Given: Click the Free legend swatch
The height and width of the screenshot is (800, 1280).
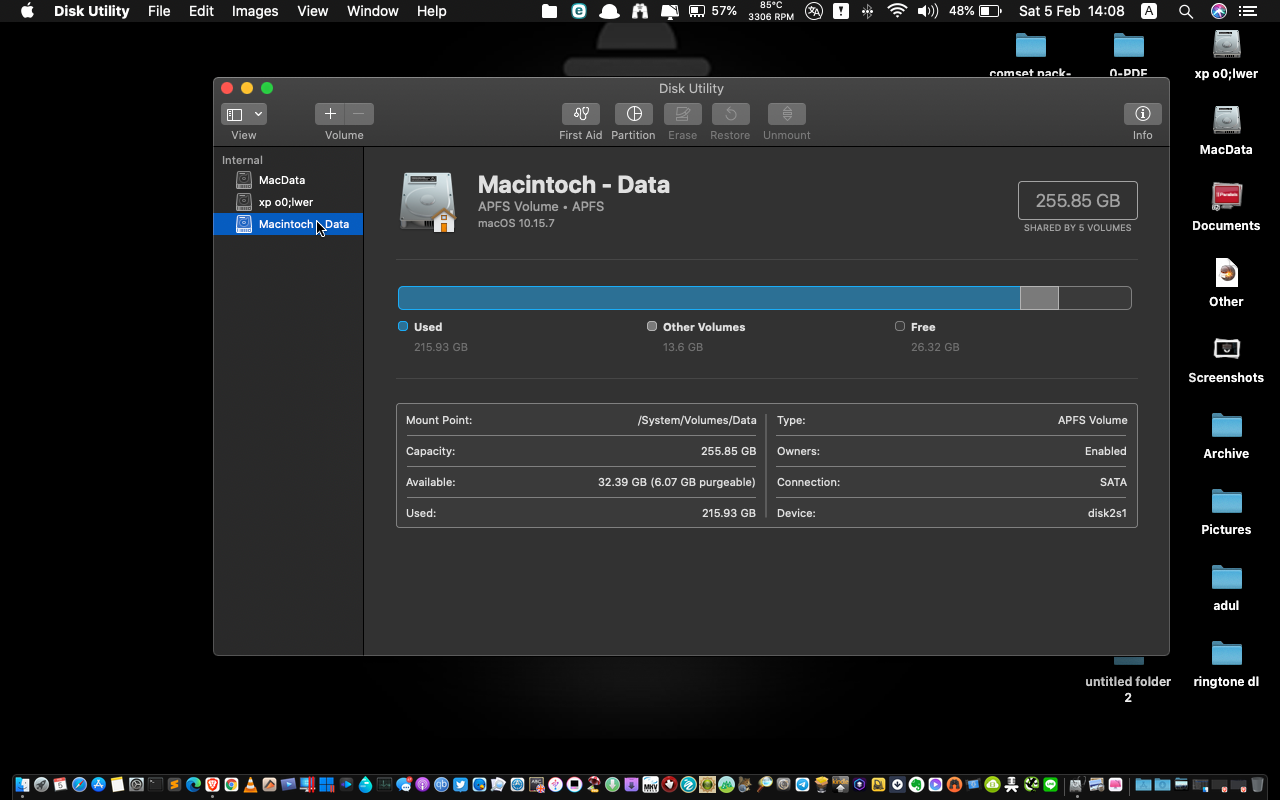Looking at the screenshot, I should [900, 326].
